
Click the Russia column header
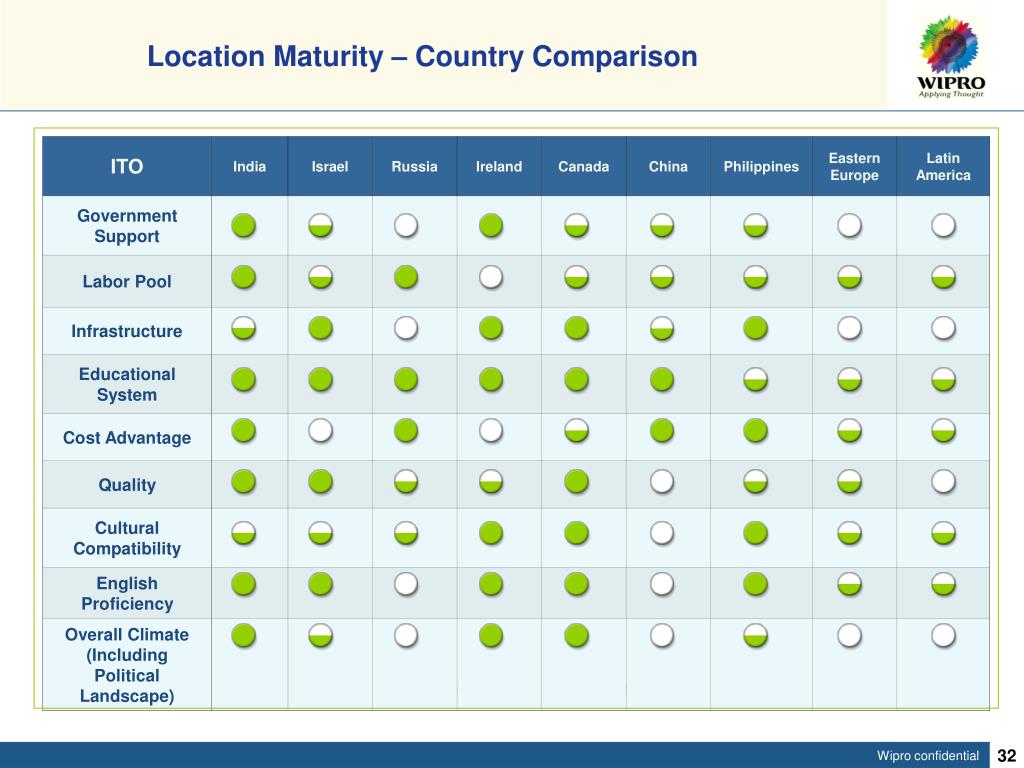[415, 167]
